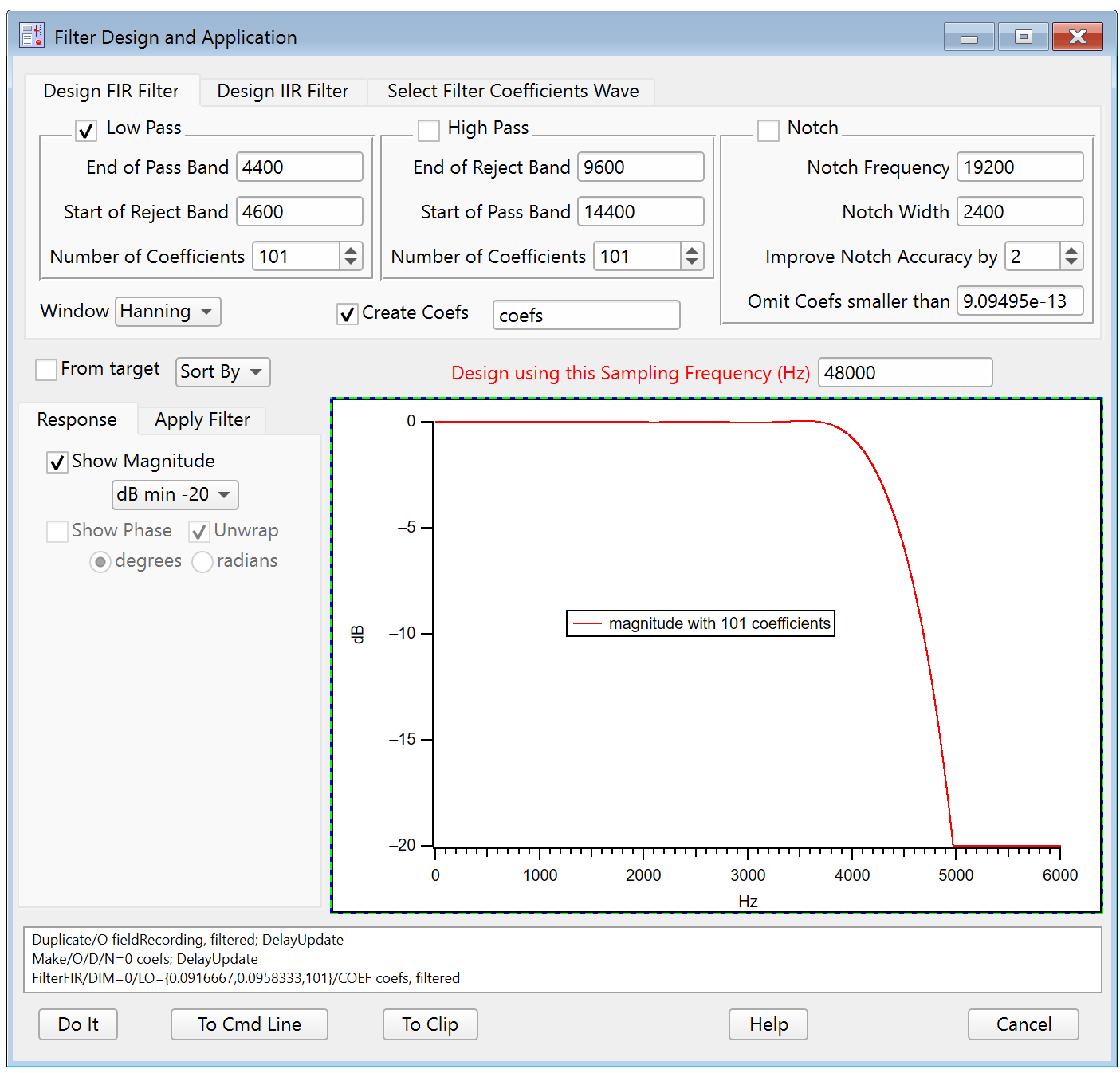Open the Window type Hanning dropdown
1120x1073 pixels.
(x=168, y=312)
